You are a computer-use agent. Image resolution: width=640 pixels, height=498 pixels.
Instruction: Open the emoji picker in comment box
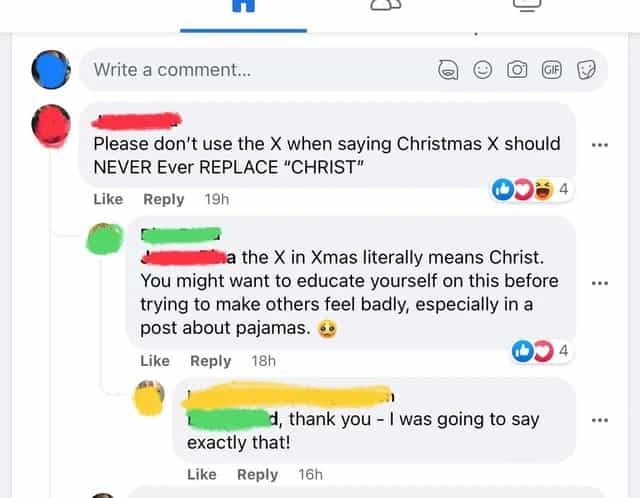pos(483,70)
